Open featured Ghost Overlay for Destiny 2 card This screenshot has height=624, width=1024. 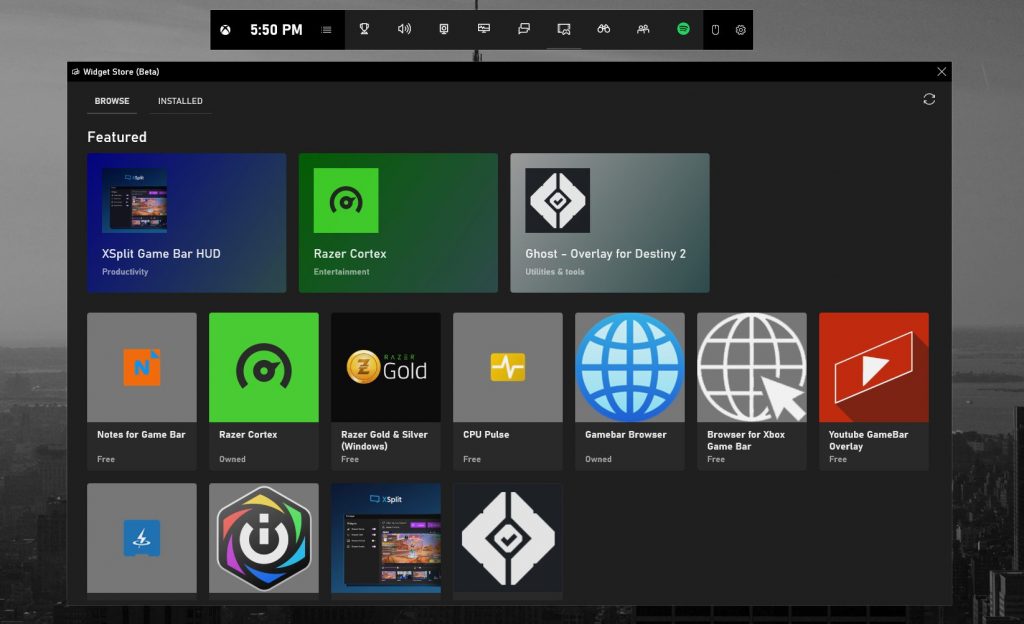point(610,223)
